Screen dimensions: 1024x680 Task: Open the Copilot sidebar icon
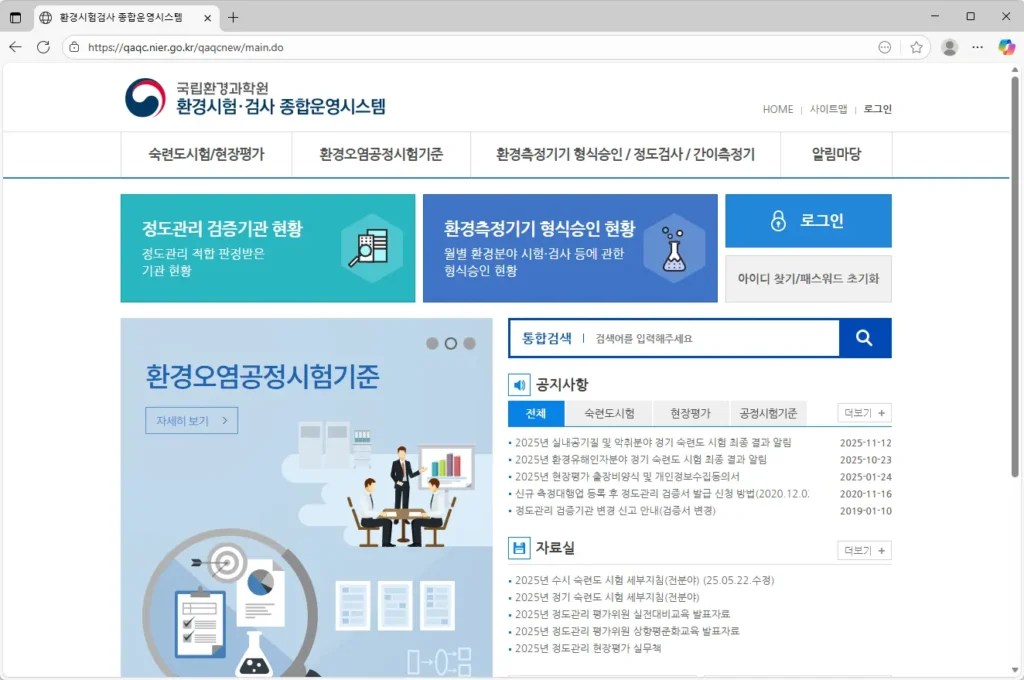click(1006, 47)
